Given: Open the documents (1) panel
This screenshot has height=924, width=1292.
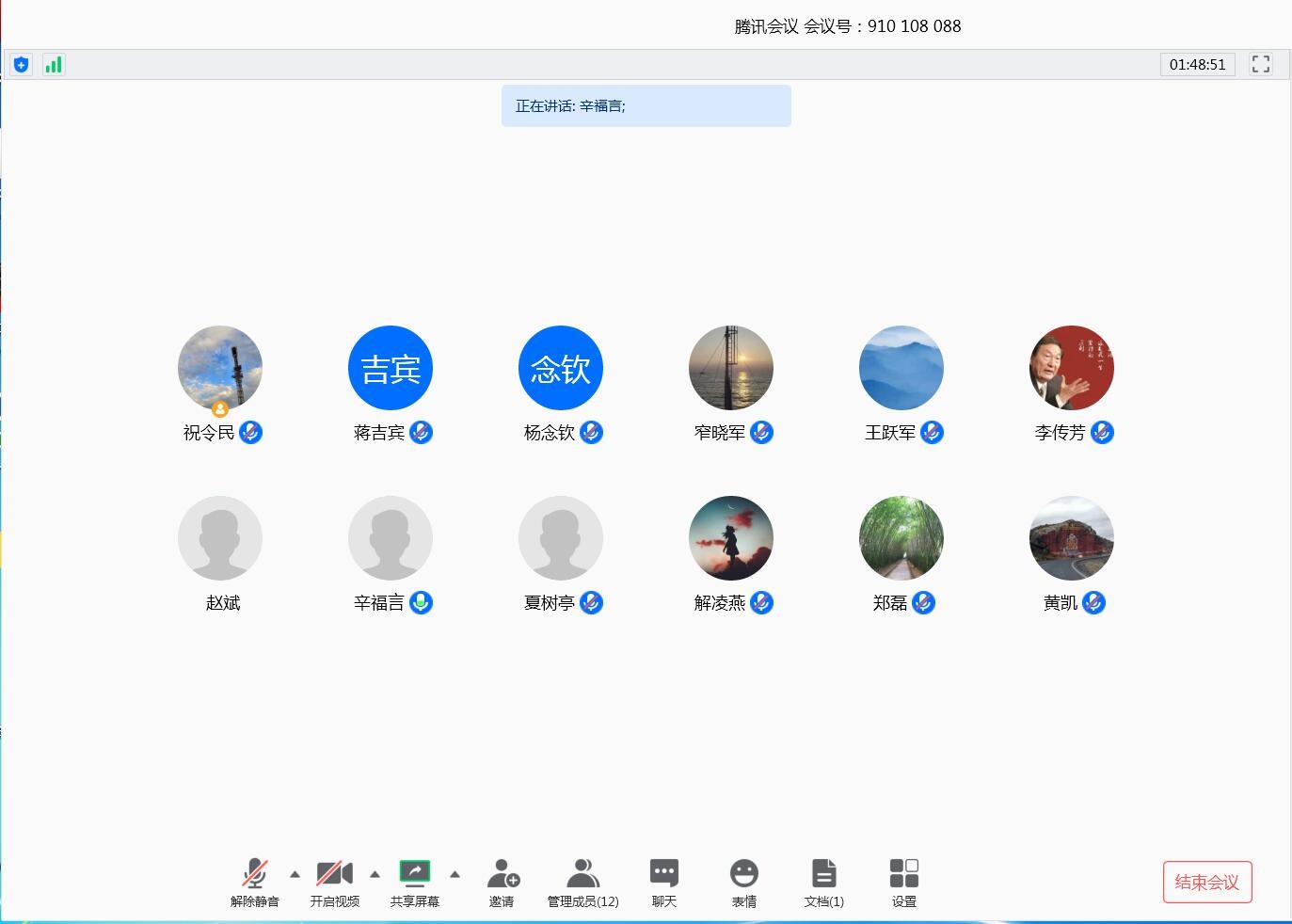Looking at the screenshot, I should pos(823,882).
